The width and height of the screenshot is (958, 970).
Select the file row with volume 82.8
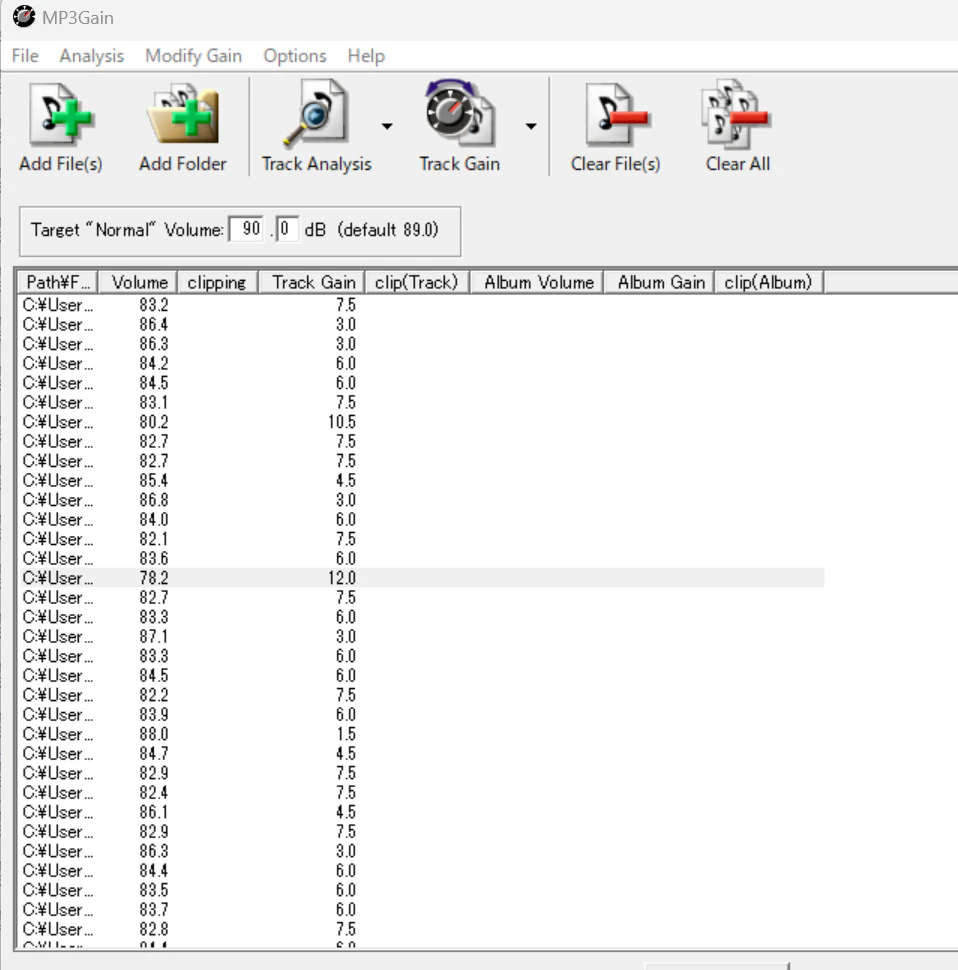pos(422,929)
